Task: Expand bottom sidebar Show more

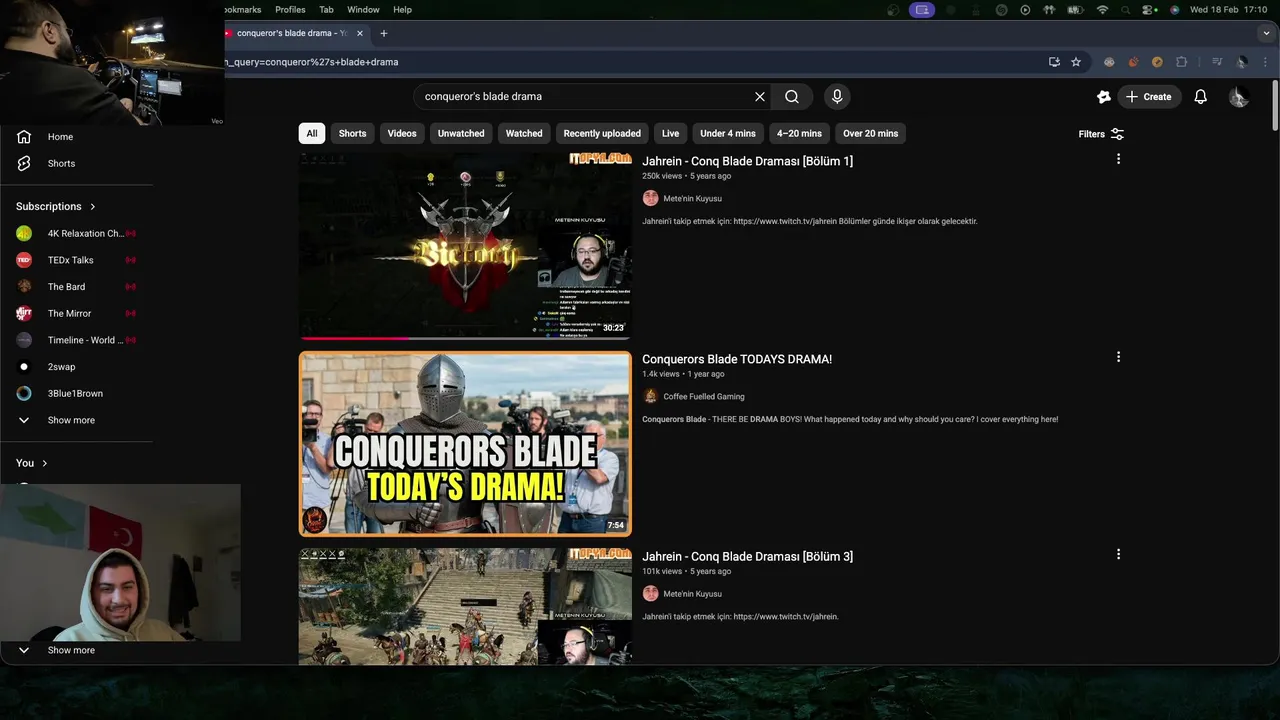Action: [x=71, y=650]
